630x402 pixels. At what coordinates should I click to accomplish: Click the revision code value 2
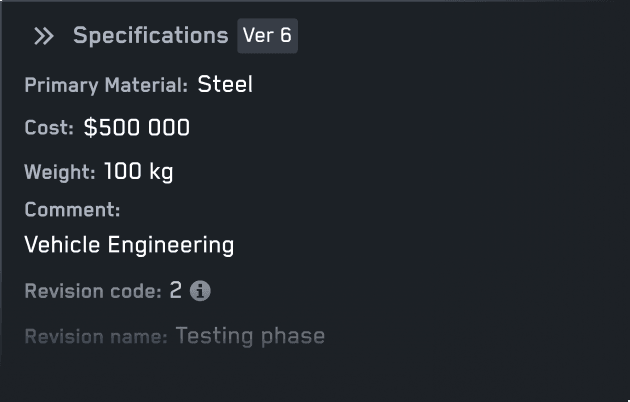(176, 290)
